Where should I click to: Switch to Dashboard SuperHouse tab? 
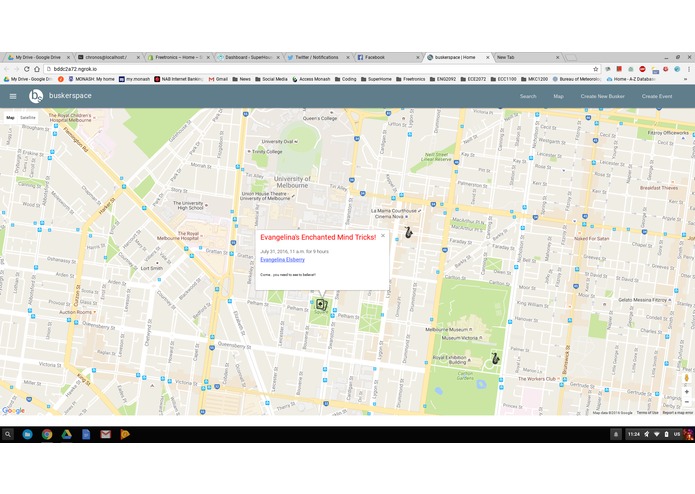[247, 57]
